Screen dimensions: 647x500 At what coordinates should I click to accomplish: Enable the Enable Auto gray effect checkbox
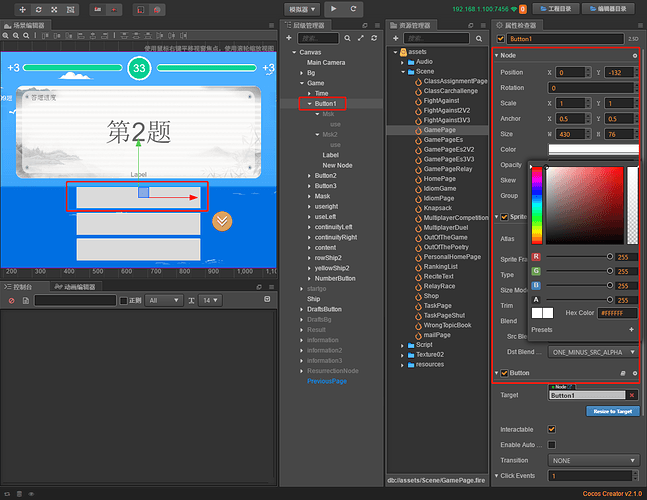[x=552, y=445]
